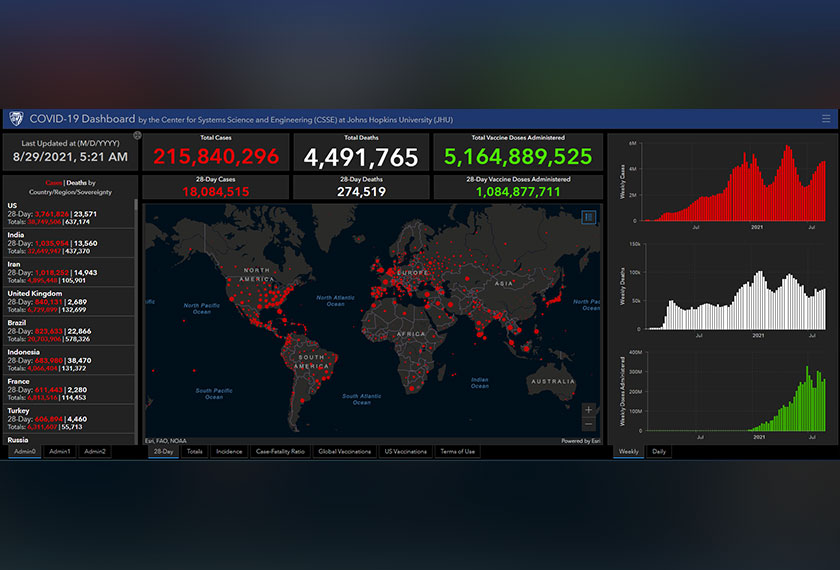Open the hamburger menu in the header
This screenshot has width=840, height=570.
click(x=826, y=119)
